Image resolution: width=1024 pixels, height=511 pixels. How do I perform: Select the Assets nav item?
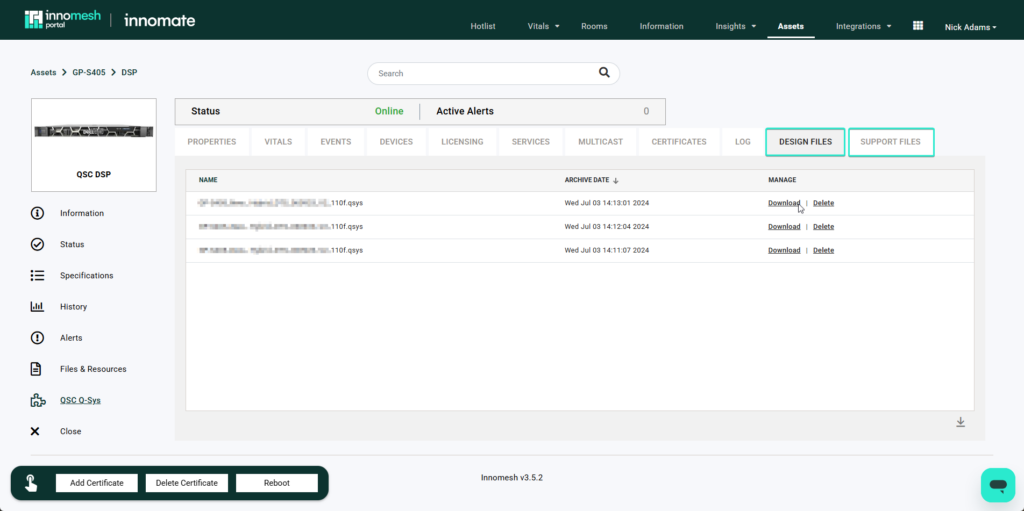pos(791,26)
